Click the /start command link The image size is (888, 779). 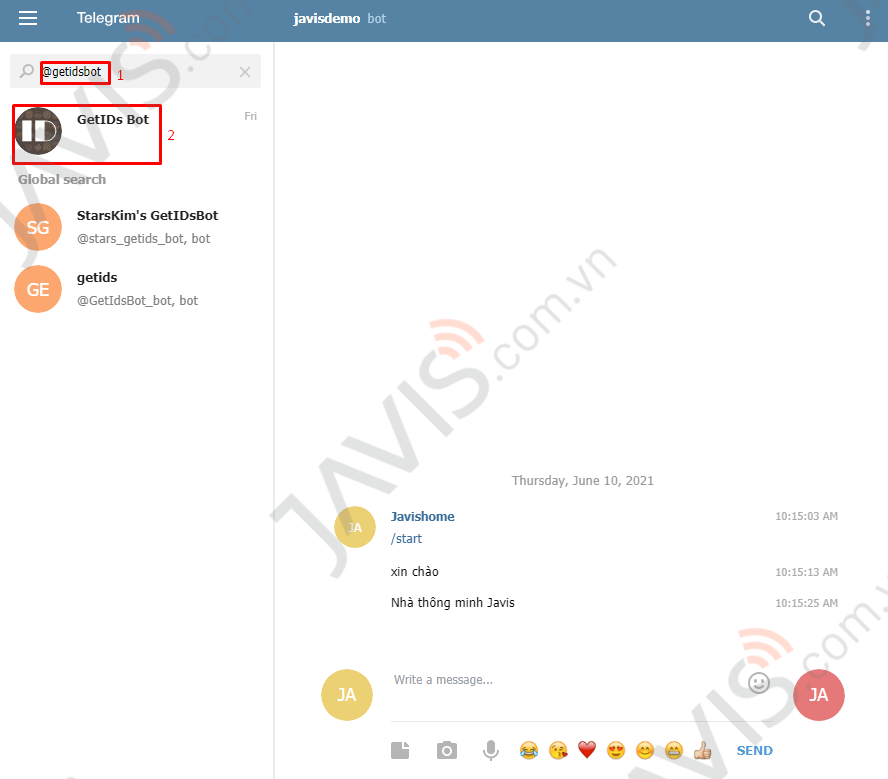point(406,538)
